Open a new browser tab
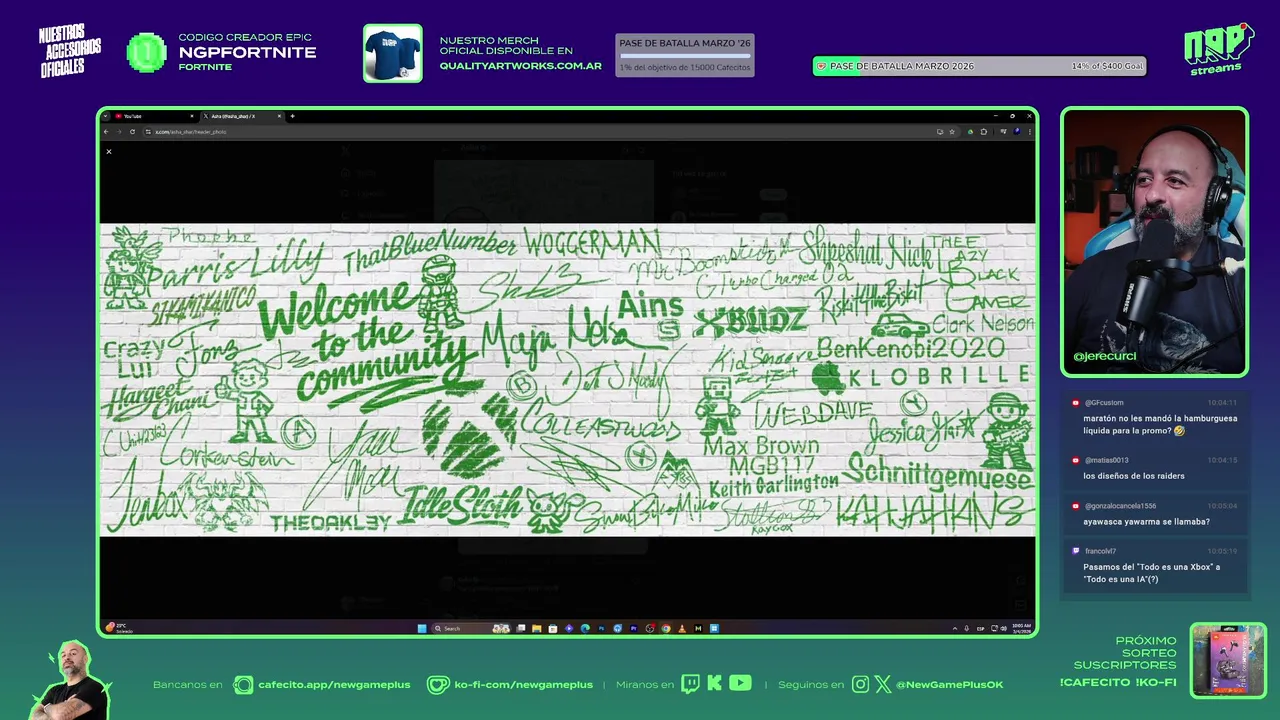 tap(292, 116)
